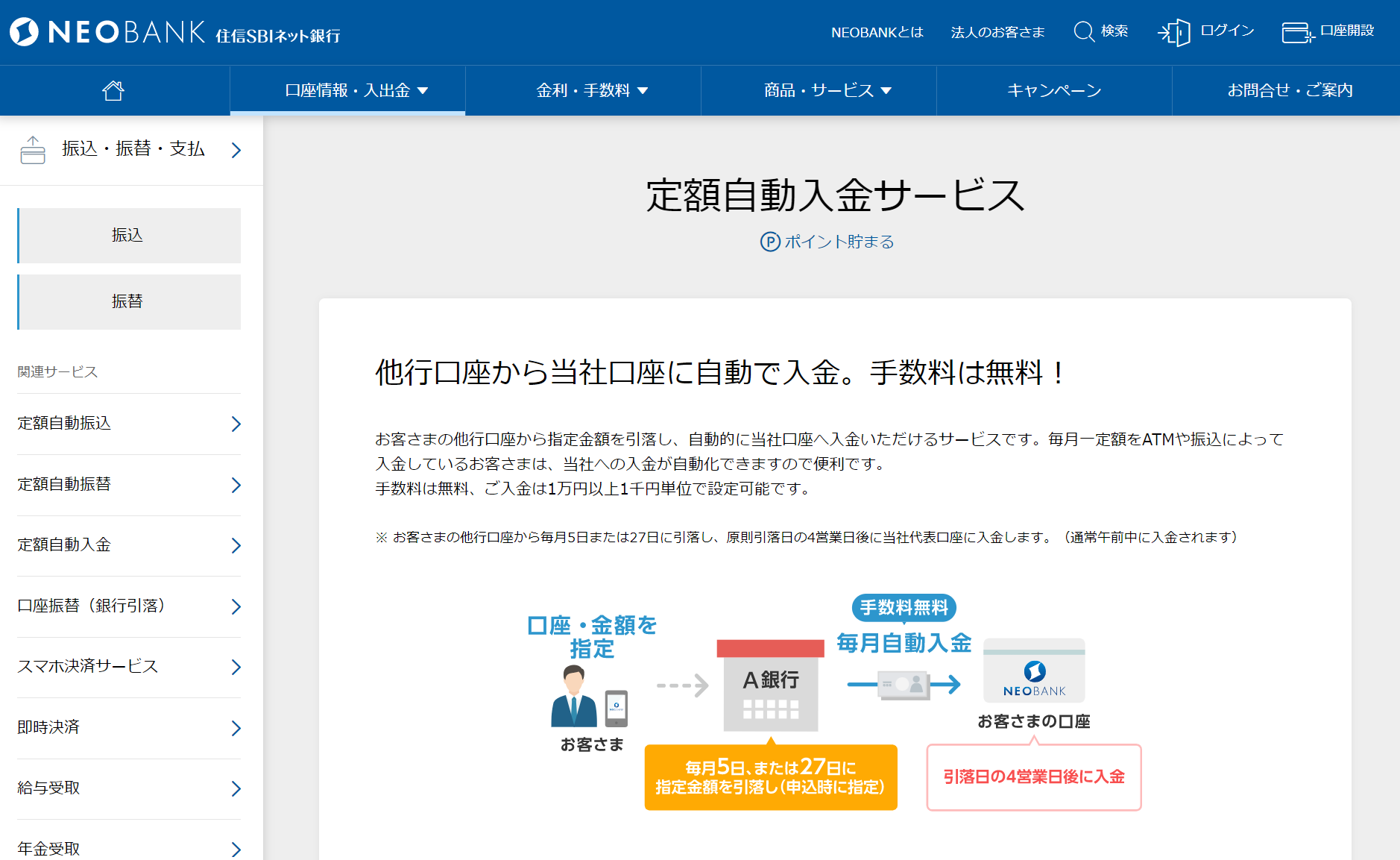This screenshot has width=1400, height=860.
Task: Click the search magnifier icon
Action: [x=1083, y=31]
